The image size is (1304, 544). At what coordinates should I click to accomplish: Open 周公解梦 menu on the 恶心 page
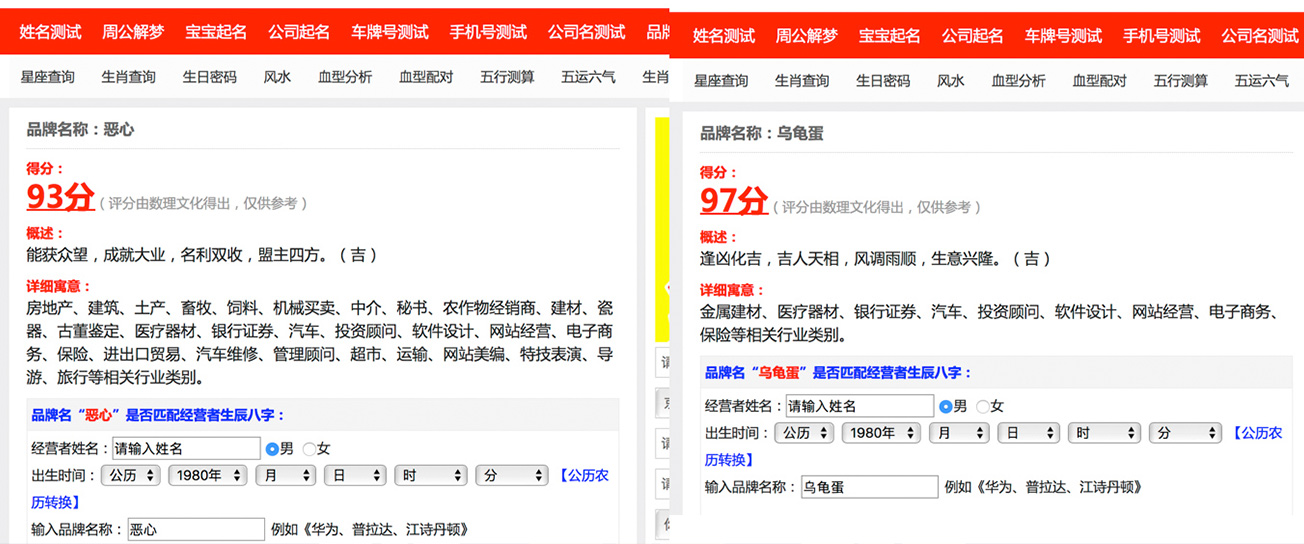coord(132,32)
